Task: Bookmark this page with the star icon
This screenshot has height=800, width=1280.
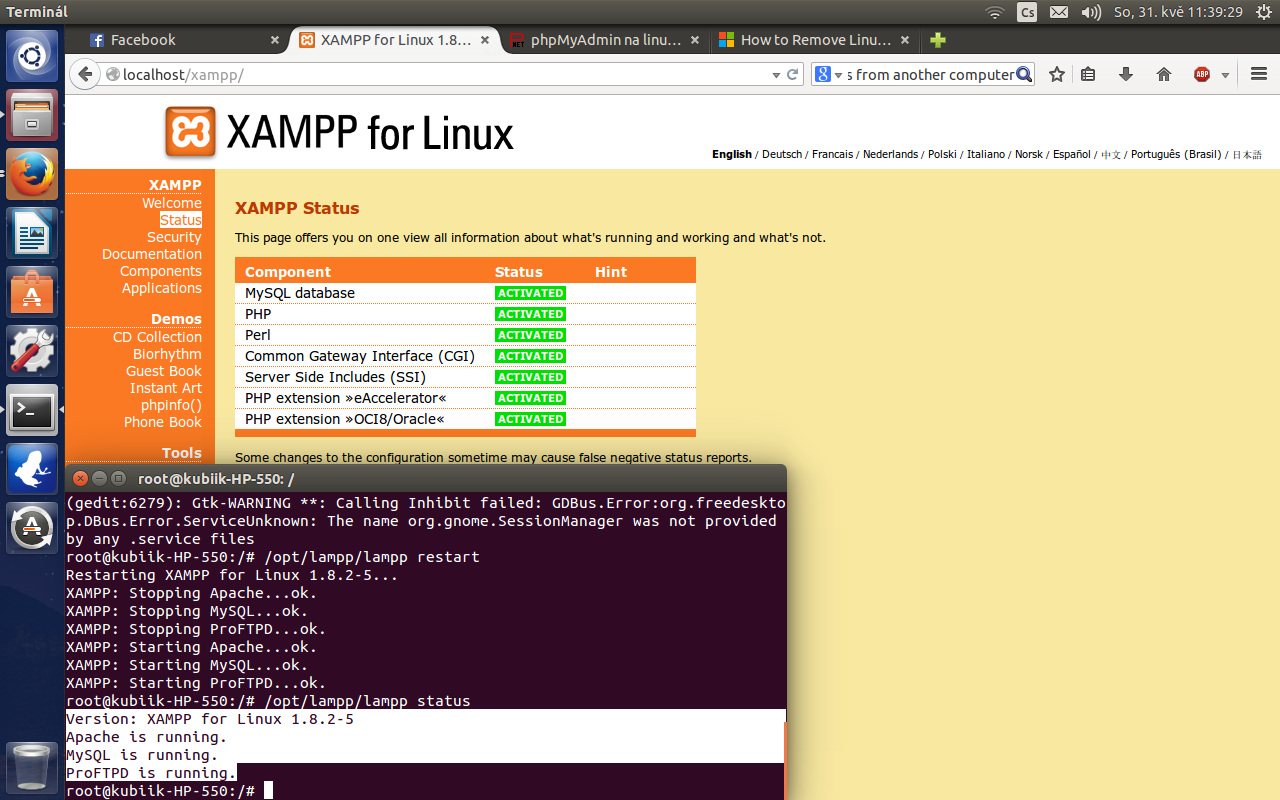Action: coord(1057,75)
